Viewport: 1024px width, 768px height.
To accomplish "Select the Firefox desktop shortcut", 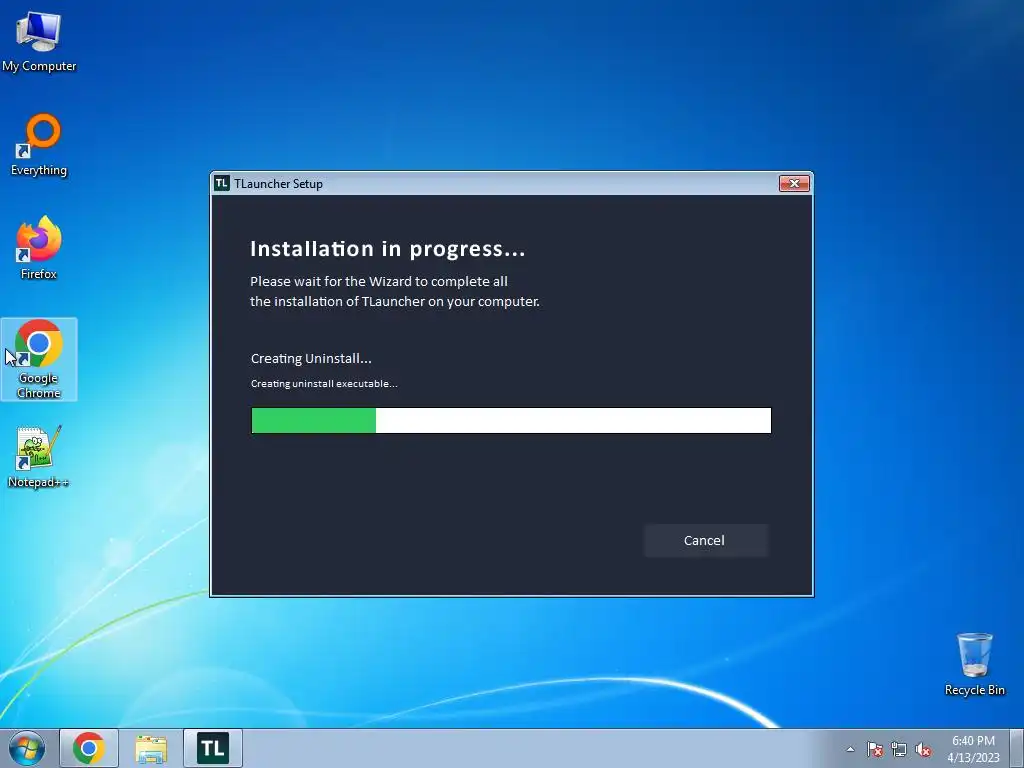I will pos(39,248).
